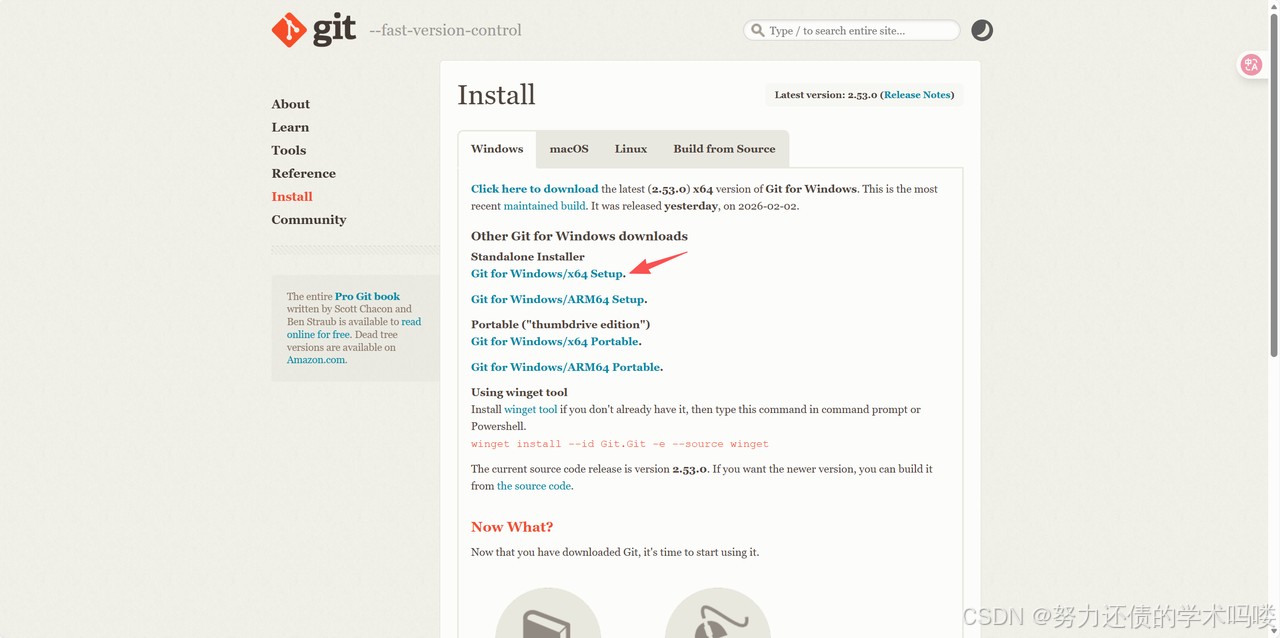Select Install in the sidebar

pyautogui.click(x=292, y=196)
